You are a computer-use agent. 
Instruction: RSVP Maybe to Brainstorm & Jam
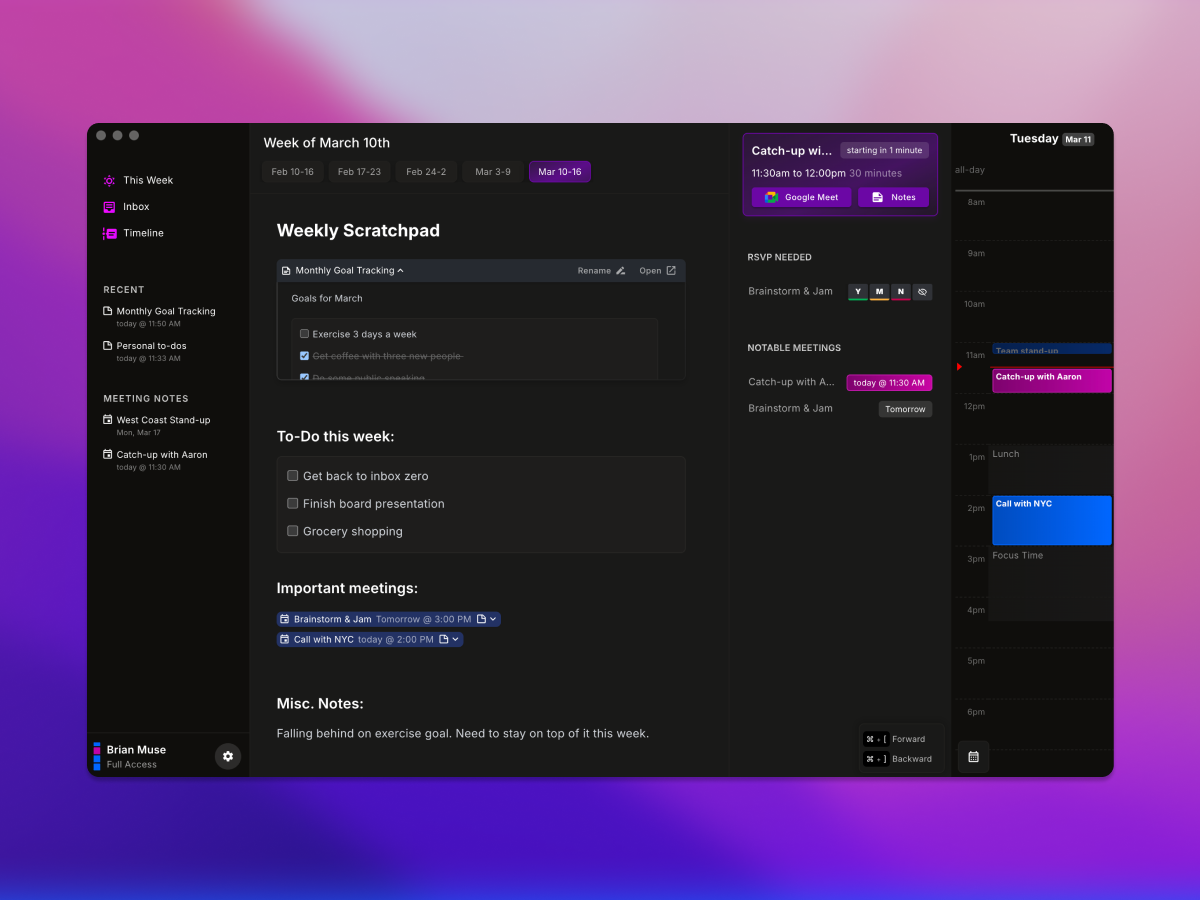click(880, 292)
